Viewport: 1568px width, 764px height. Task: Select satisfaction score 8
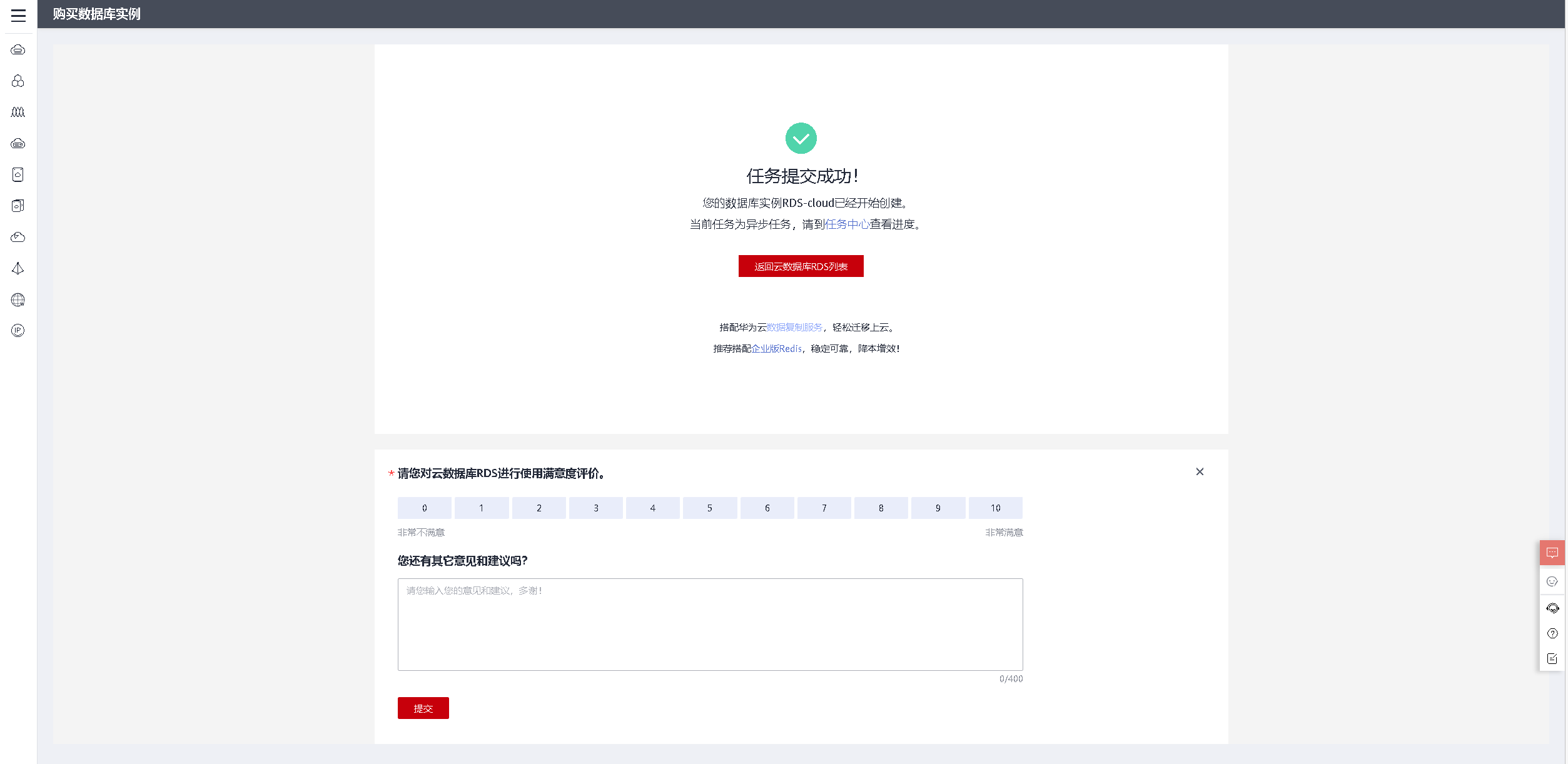(881, 508)
